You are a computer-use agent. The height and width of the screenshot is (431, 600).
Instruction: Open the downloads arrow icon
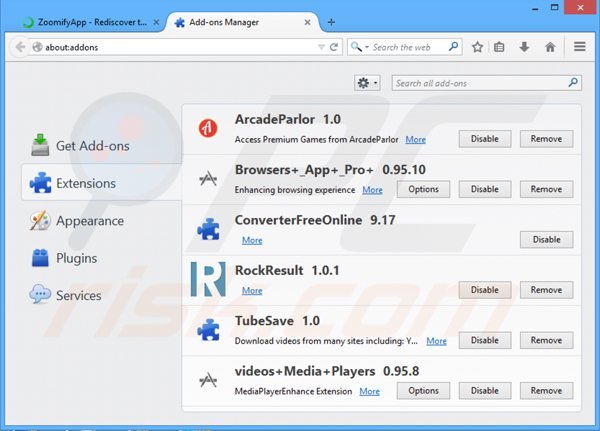(524, 47)
